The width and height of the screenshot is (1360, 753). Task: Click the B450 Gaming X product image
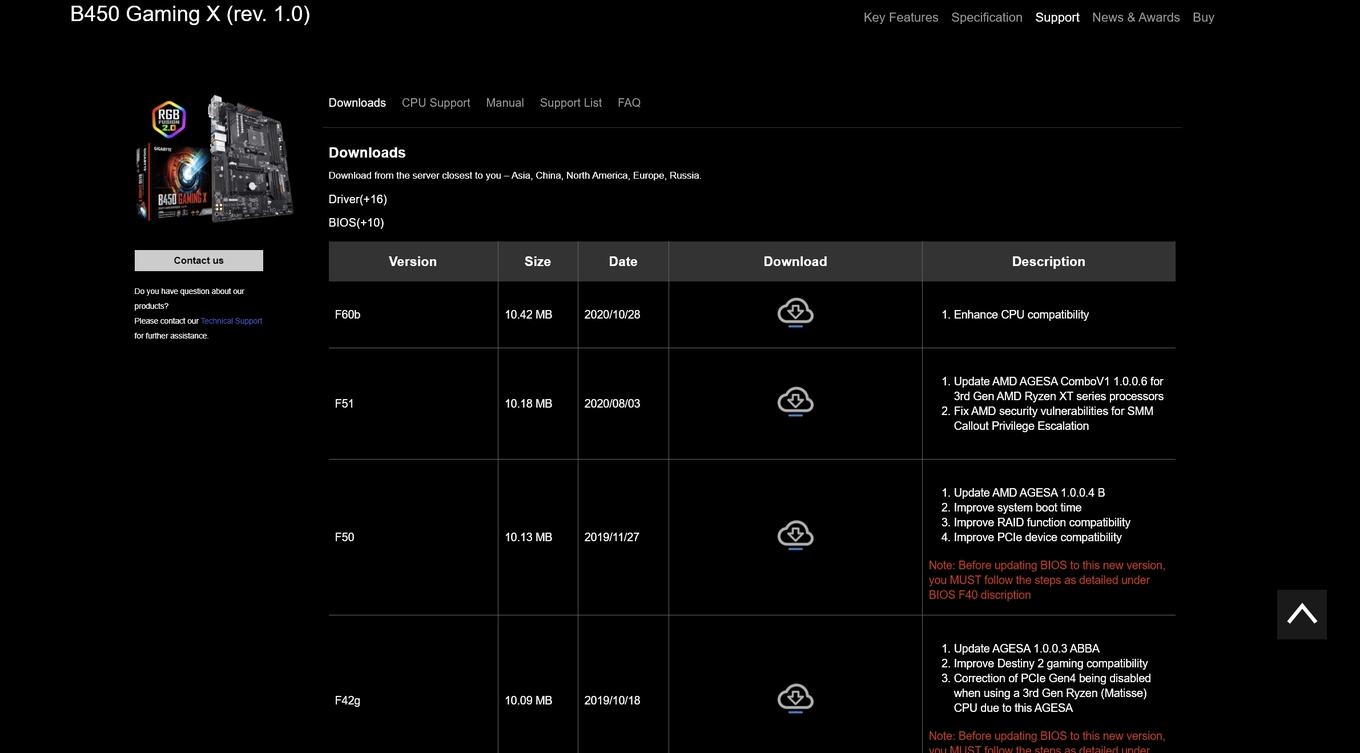(x=215, y=158)
